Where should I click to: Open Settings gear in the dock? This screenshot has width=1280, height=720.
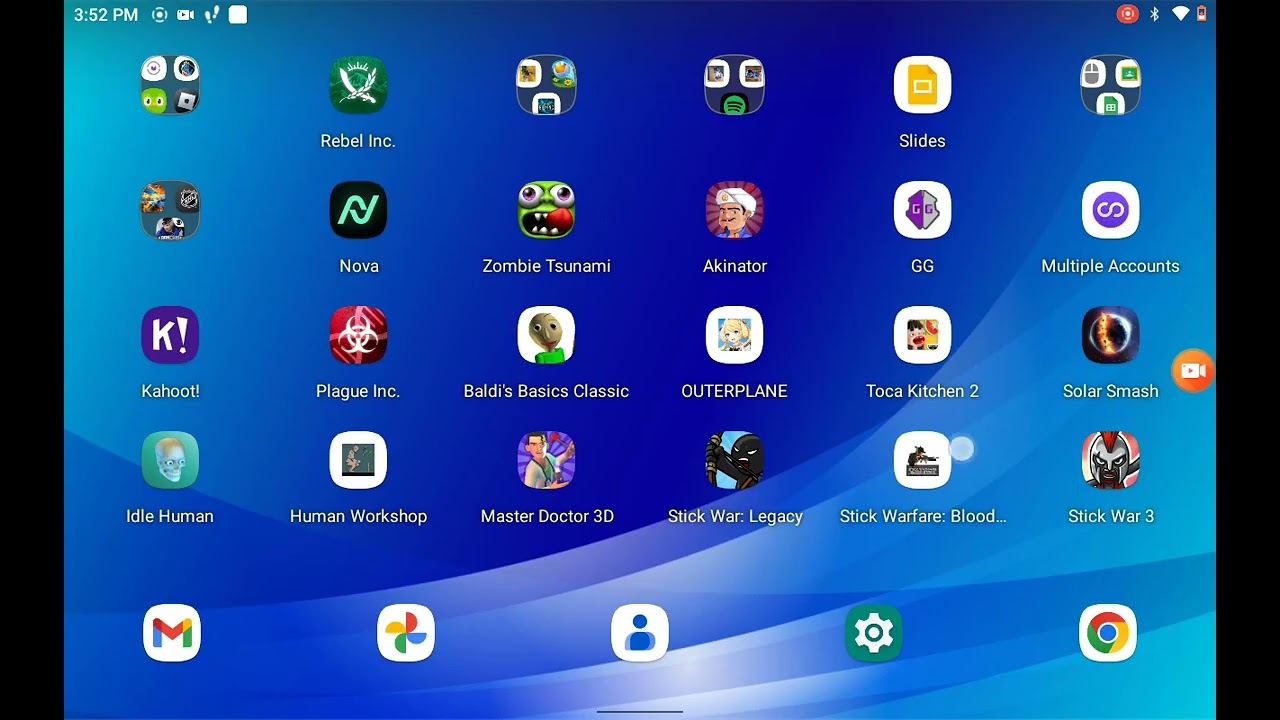pyautogui.click(x=874, y=633)
